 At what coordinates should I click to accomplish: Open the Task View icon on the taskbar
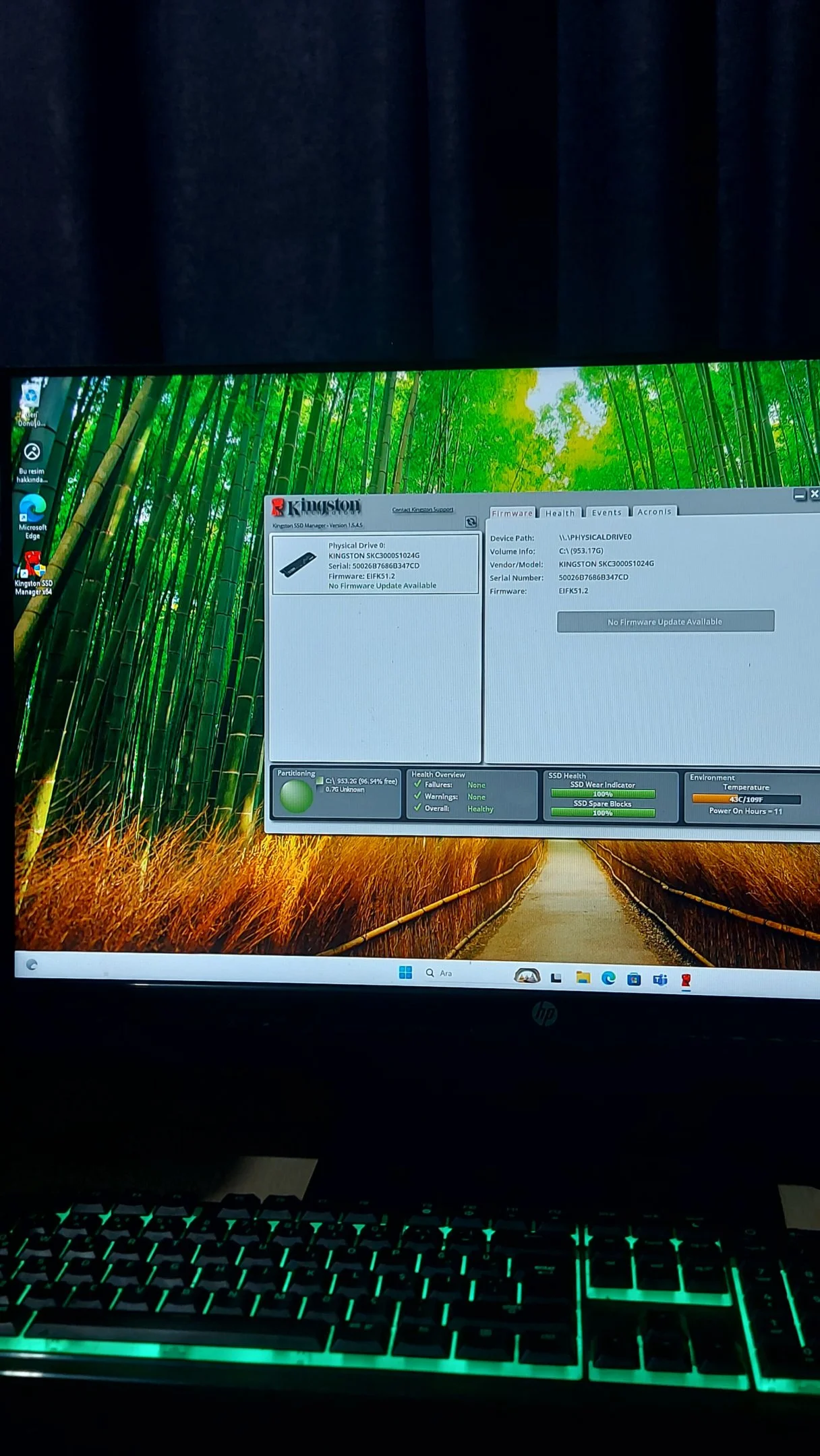556,977
